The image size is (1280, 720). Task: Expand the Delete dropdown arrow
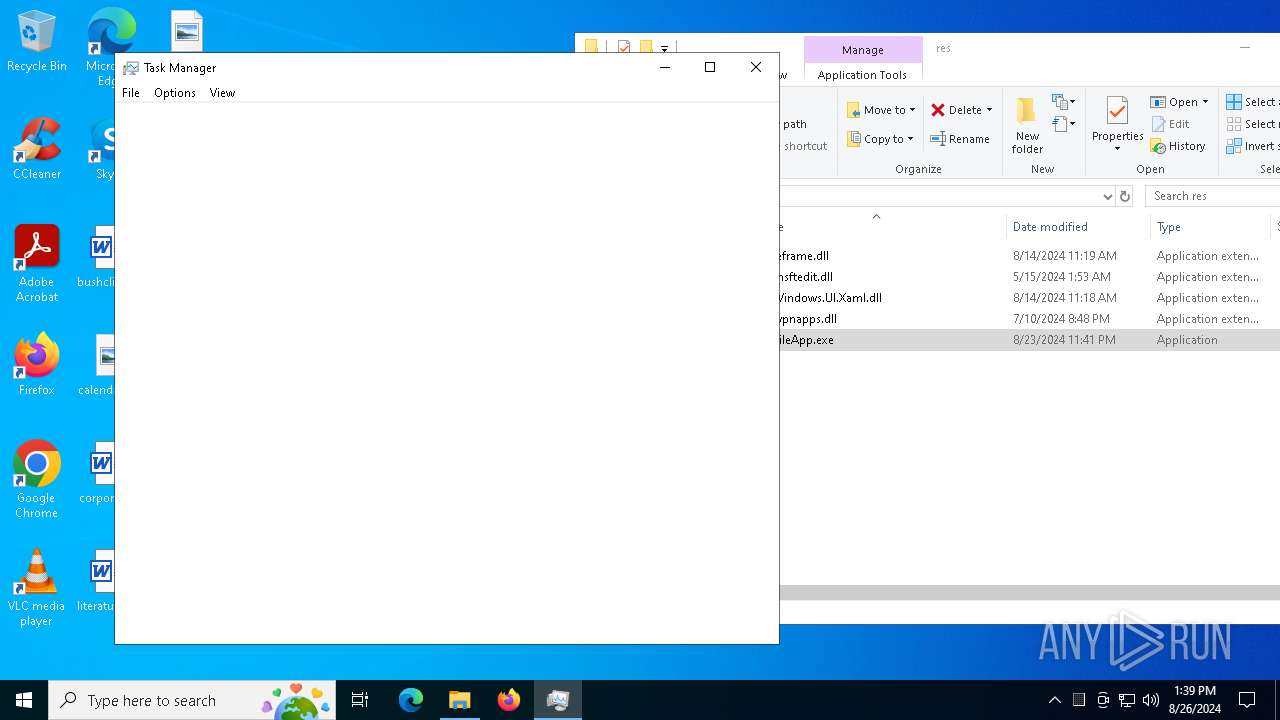tap(989, 110)
